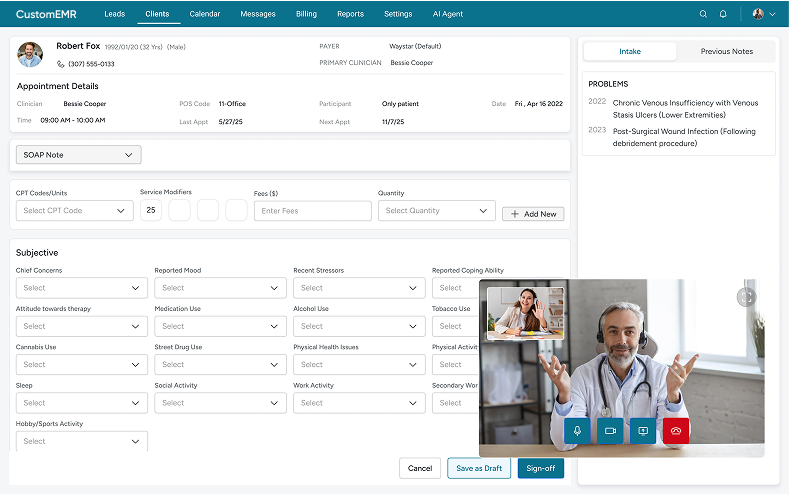This screenshot has height=494, width=789.
Task: Open the Select Quantity dropdown
Action: point(437,211)
